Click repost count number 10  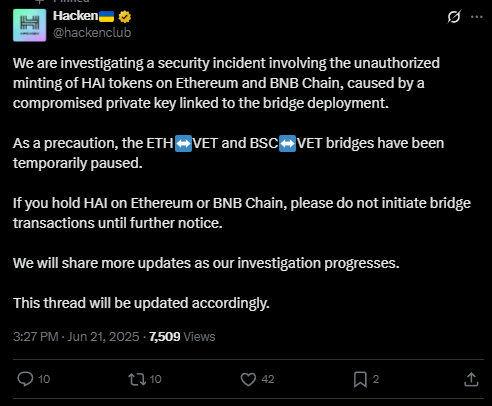point(155,379)
